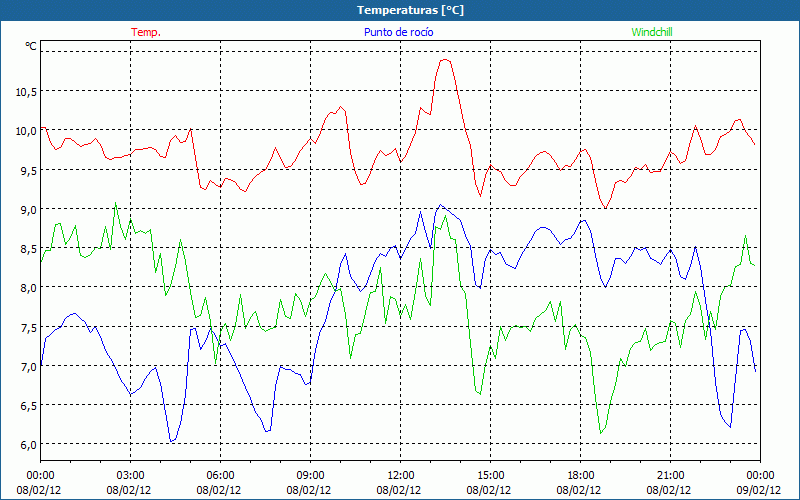Click the 7,5 y-axis value
This screenshot has width=800, height=500.
29,327
